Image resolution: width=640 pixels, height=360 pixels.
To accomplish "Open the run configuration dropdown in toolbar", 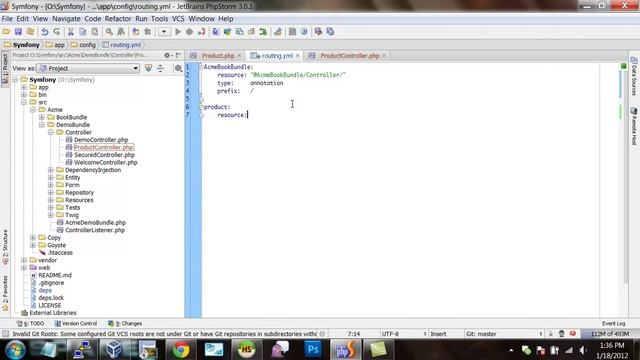I will tap(164, 32).
